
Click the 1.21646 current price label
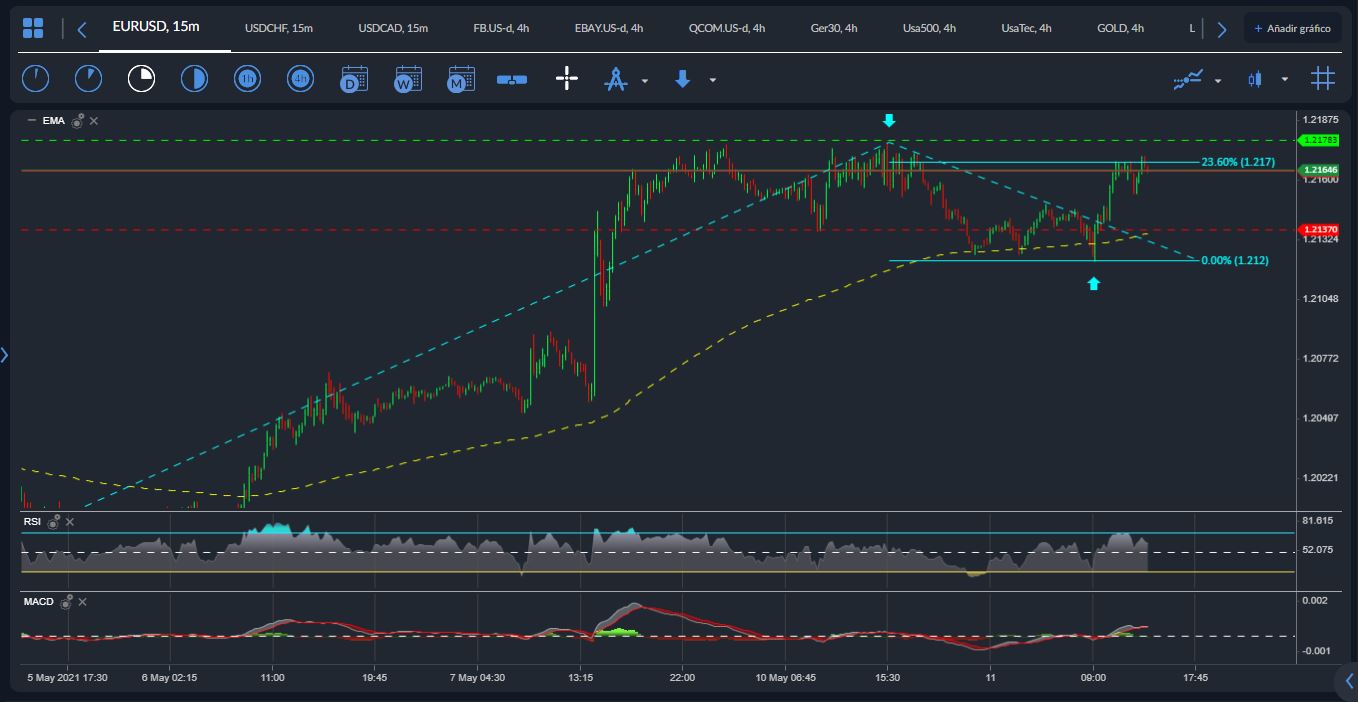[x=1317, y=171]
